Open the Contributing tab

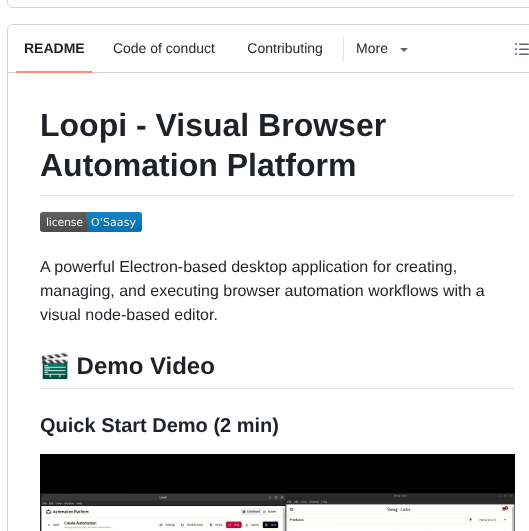pos(285,48)
